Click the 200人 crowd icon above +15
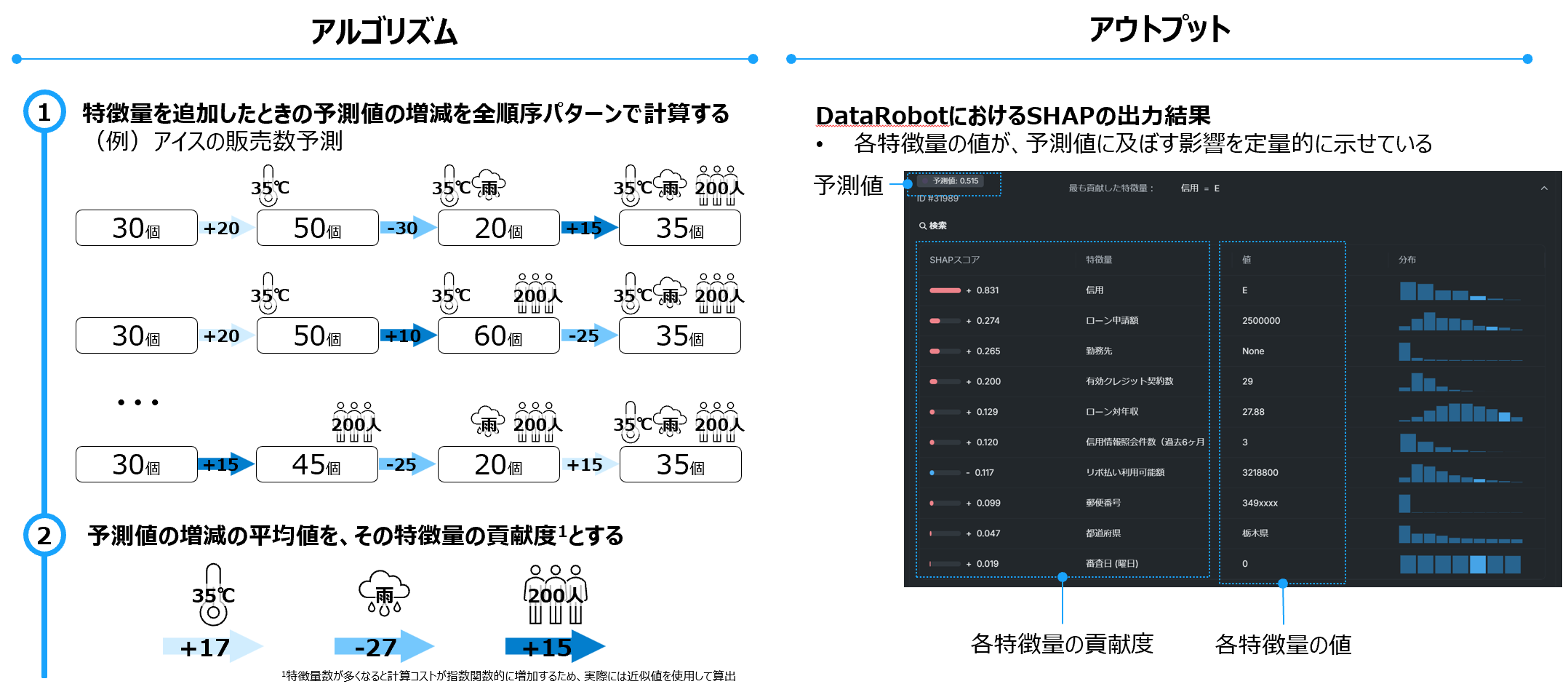 tap(556, 594)
